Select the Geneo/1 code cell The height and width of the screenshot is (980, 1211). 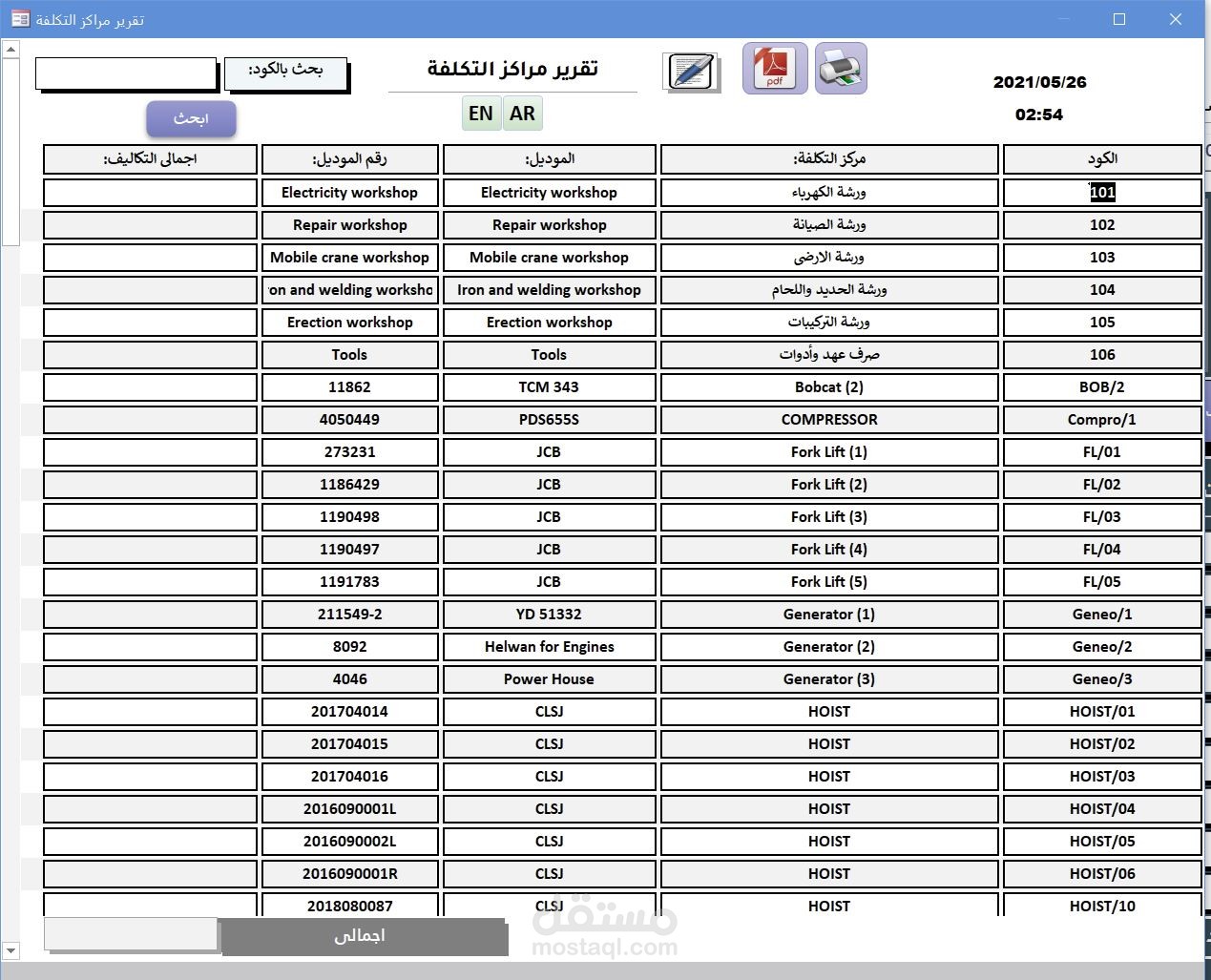coord(1102,614)
